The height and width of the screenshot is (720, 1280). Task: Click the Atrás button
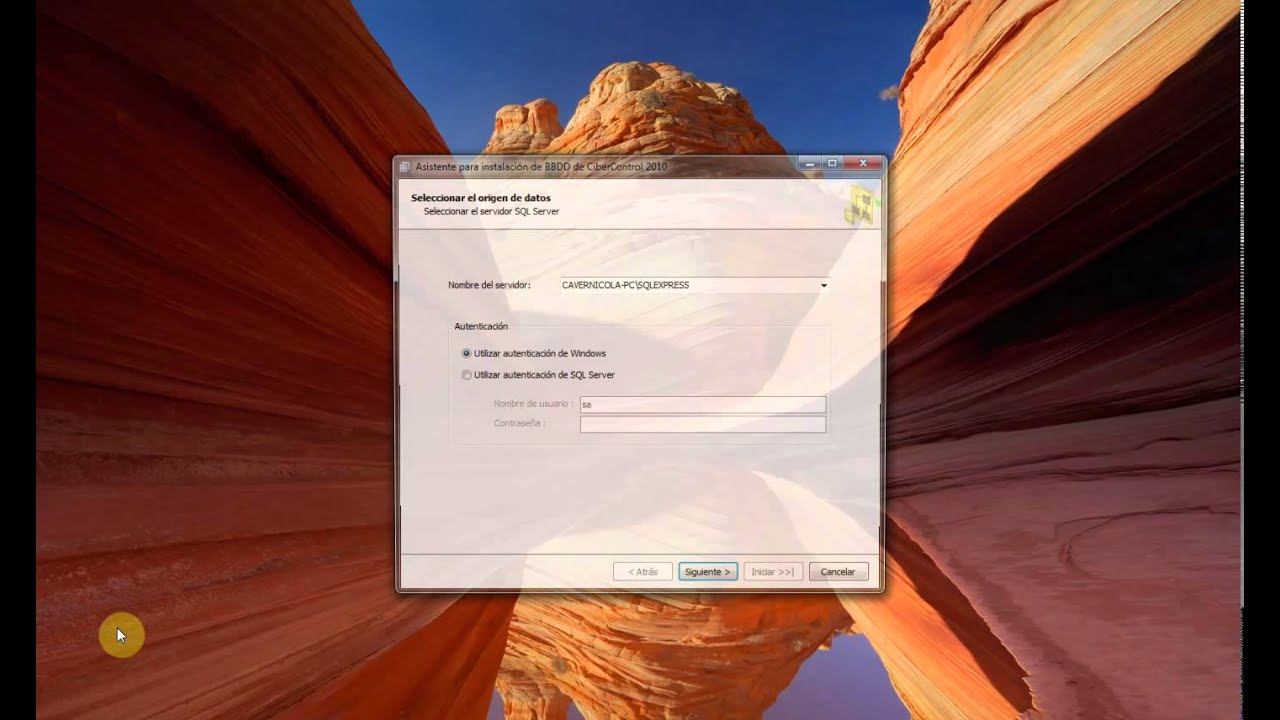pyautogui.click(x=643, y=572)
